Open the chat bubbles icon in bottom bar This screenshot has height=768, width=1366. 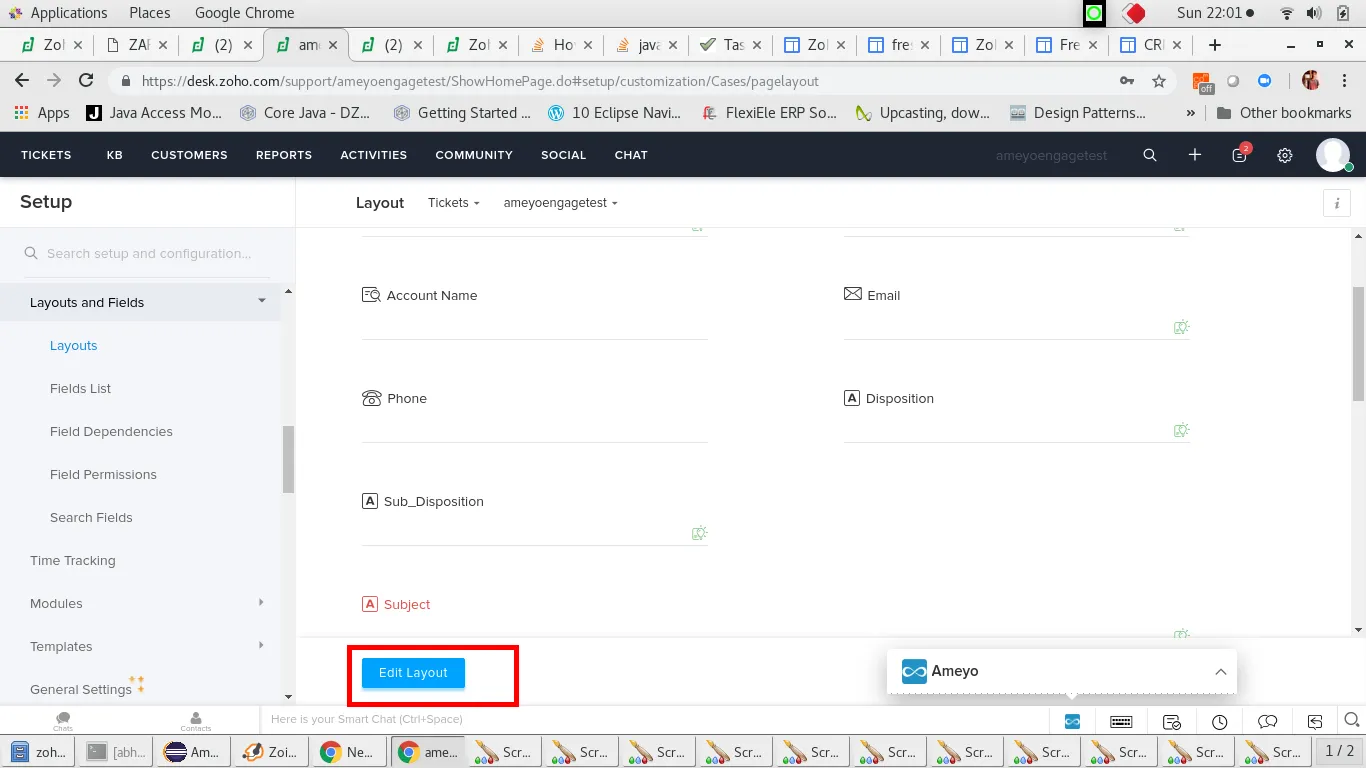[1268, 721]
